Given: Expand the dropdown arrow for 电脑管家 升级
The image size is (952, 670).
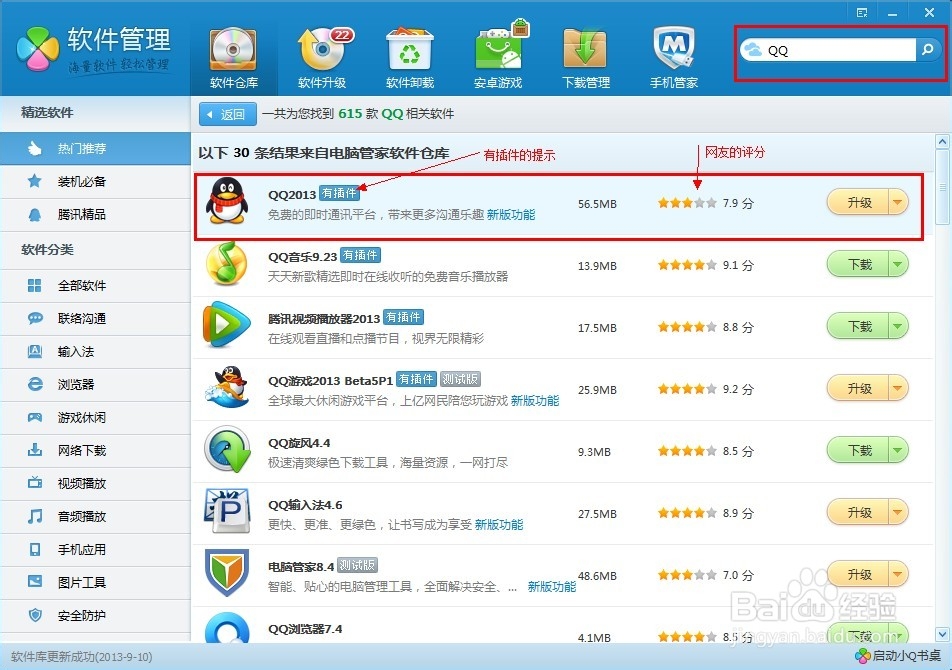Looking at the screenshot, I should coord(898,574).
